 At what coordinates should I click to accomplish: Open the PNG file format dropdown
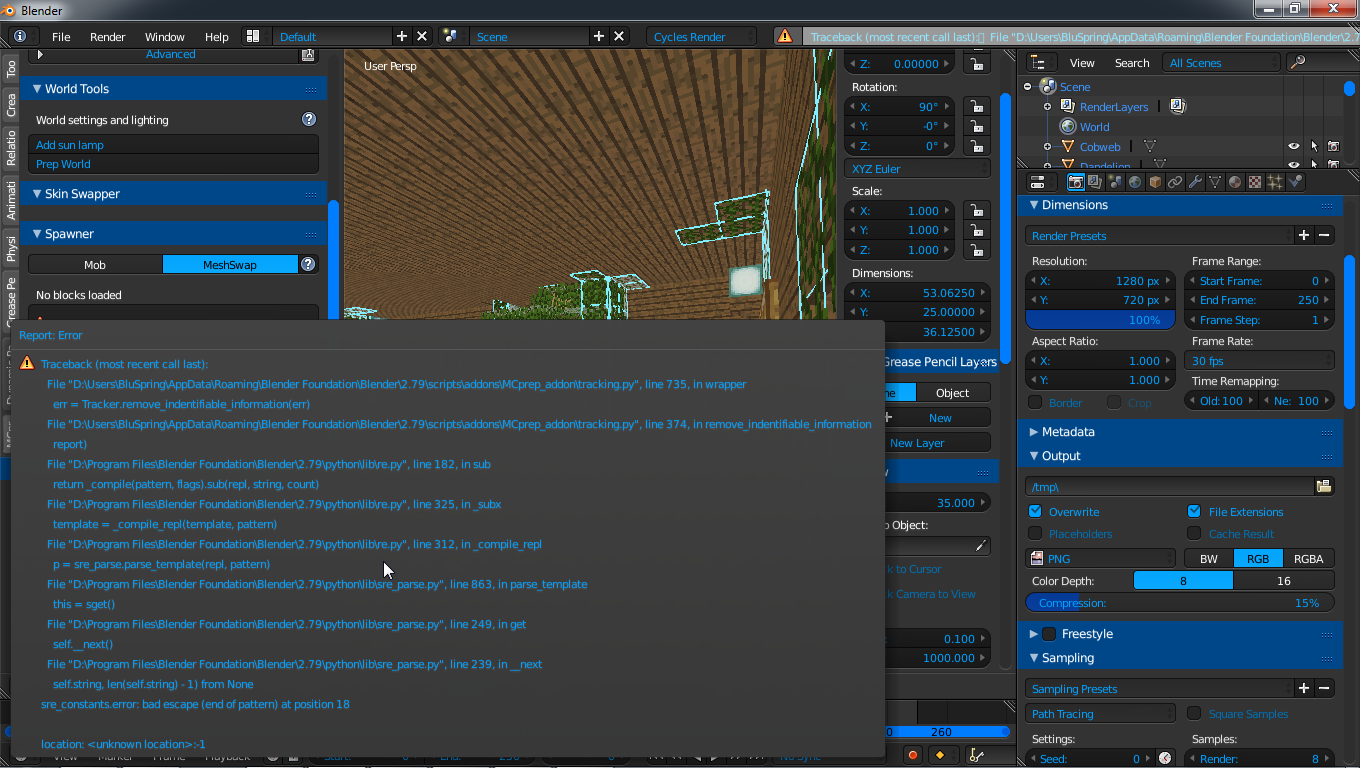(x=1100, y=559)
